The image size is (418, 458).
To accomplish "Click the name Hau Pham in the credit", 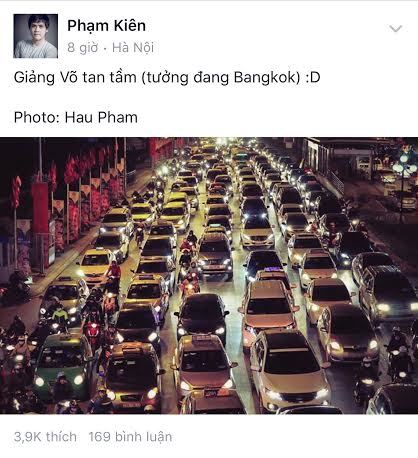I will 101,117.
